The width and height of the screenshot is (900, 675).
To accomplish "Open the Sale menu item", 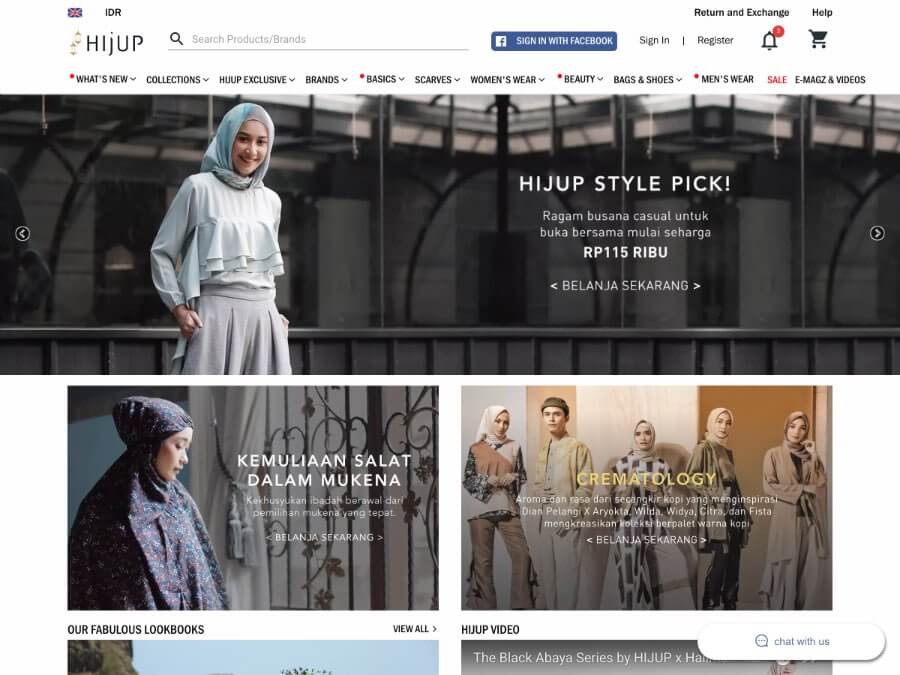I will click(777, 80).
